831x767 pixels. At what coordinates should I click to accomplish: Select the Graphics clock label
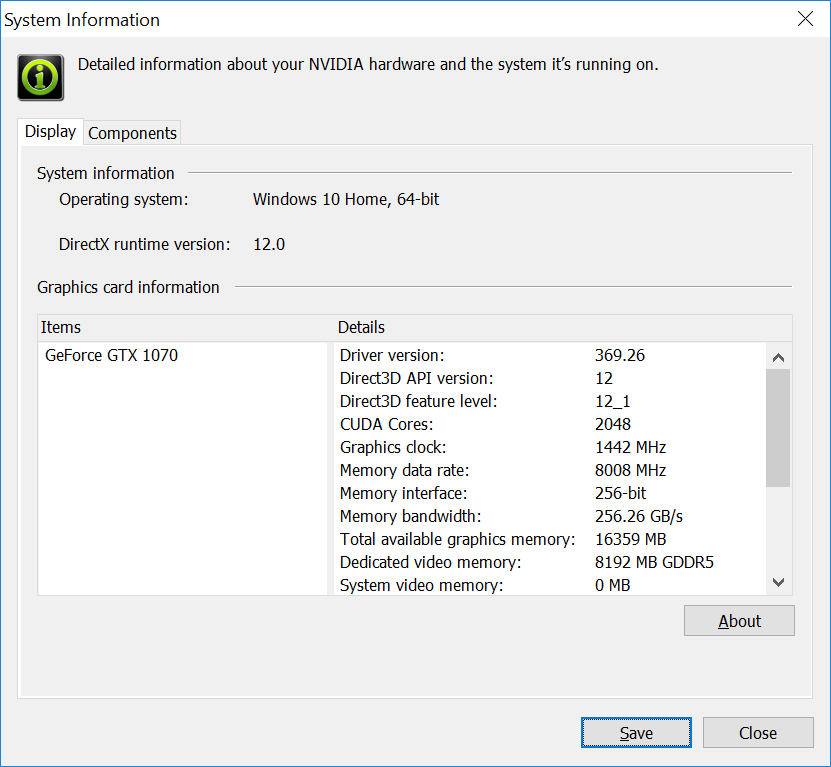pyautogui.click(x=393, y=447)
